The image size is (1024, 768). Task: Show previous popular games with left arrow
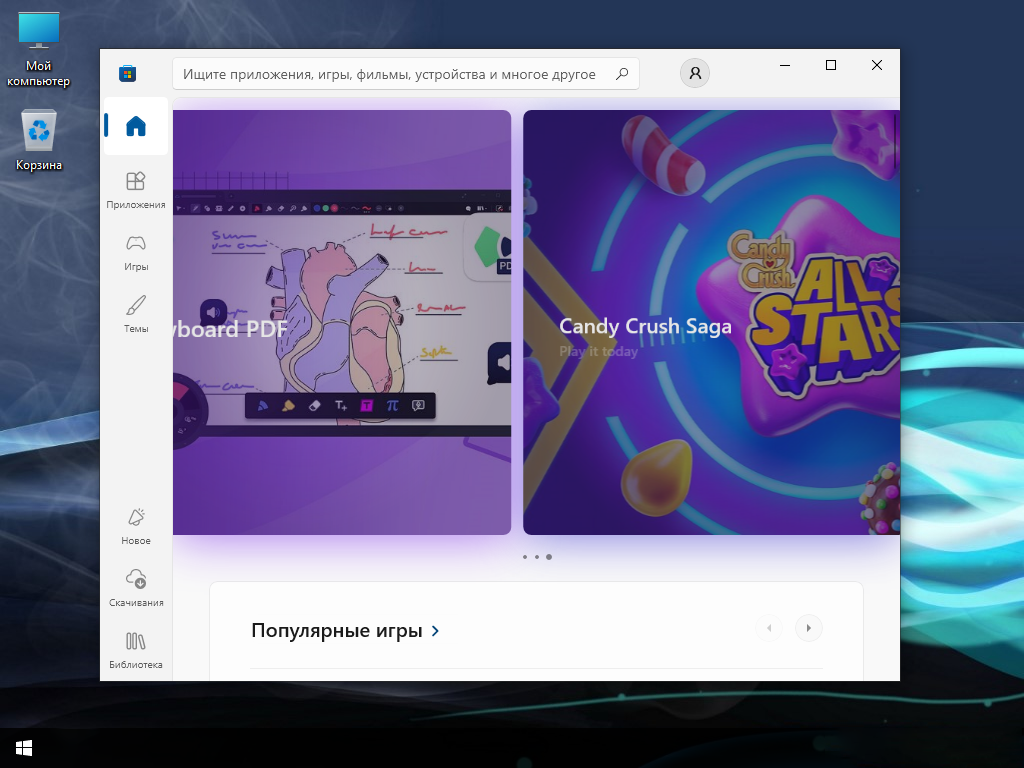pos(769,628)
